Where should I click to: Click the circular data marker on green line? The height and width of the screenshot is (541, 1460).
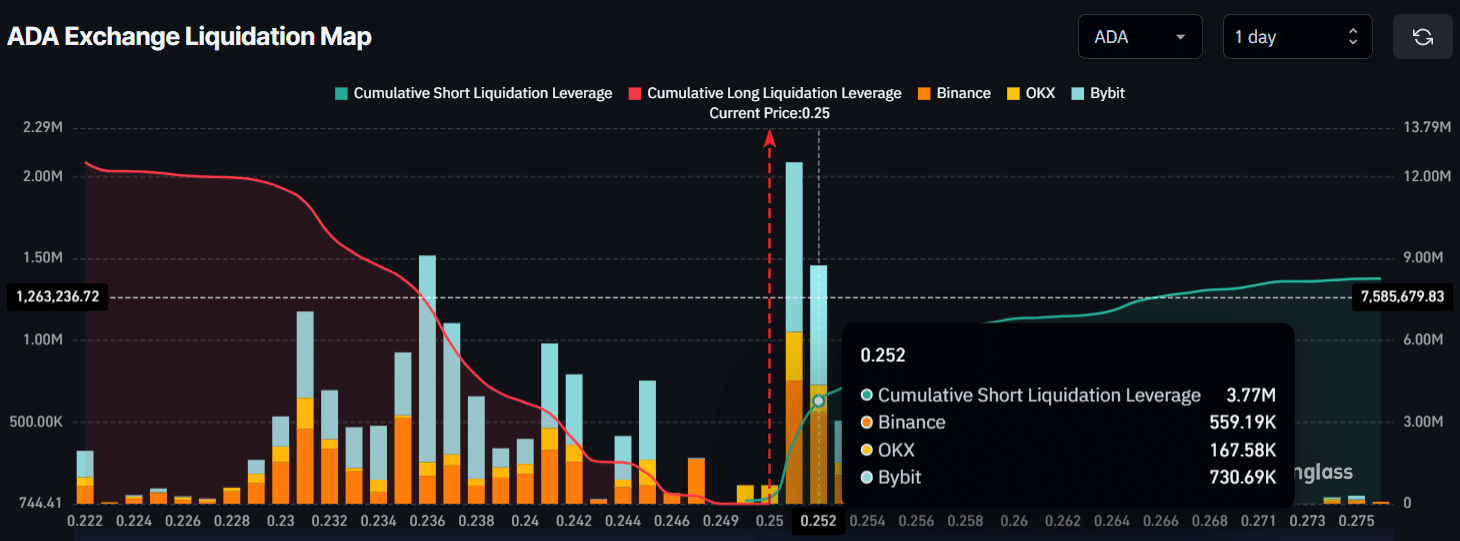pos(818,401)
